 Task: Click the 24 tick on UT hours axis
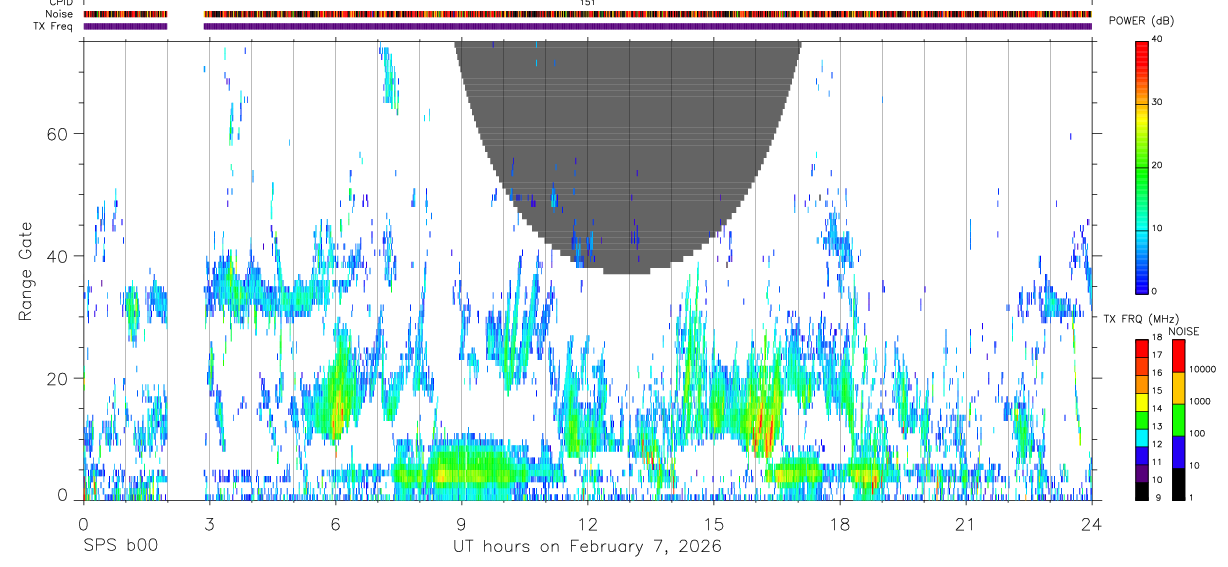tap(1092, 524)
